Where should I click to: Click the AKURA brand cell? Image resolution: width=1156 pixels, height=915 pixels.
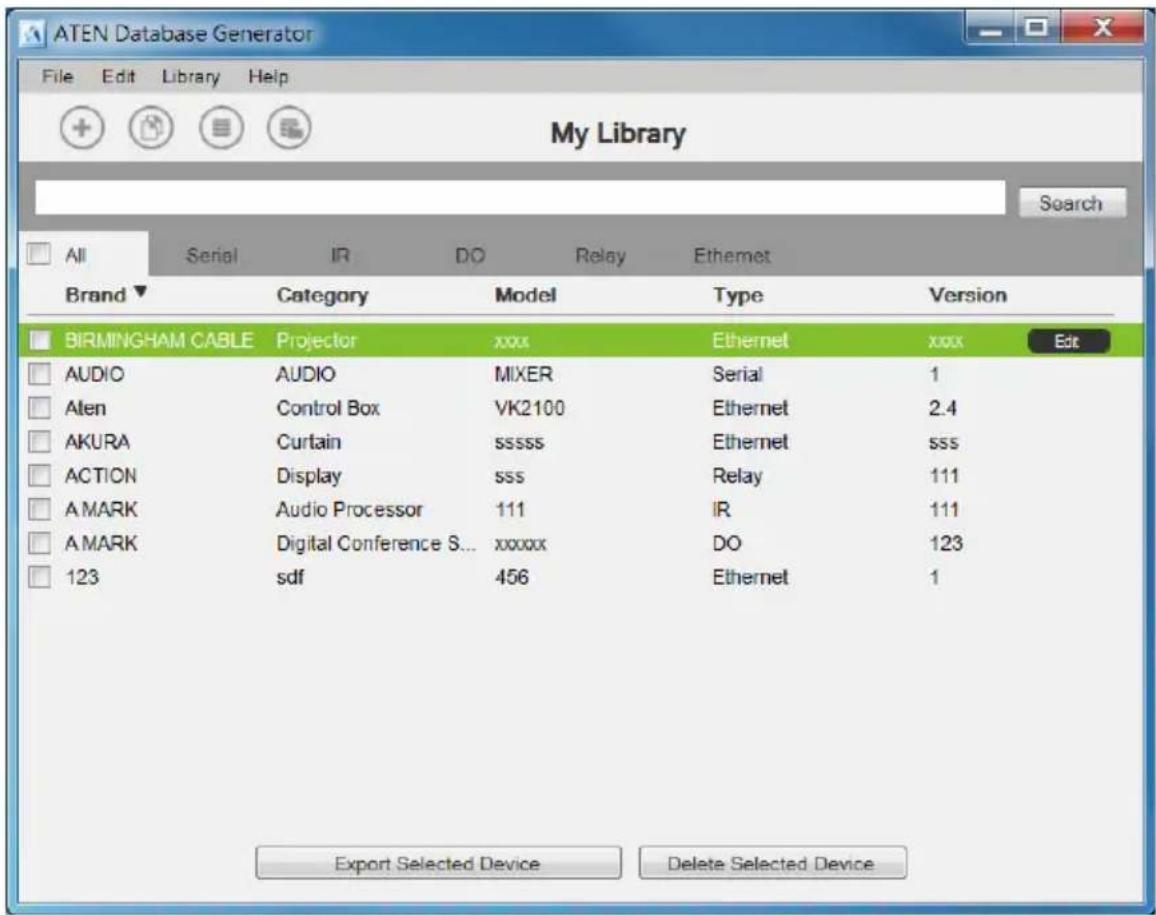point(97,442)
